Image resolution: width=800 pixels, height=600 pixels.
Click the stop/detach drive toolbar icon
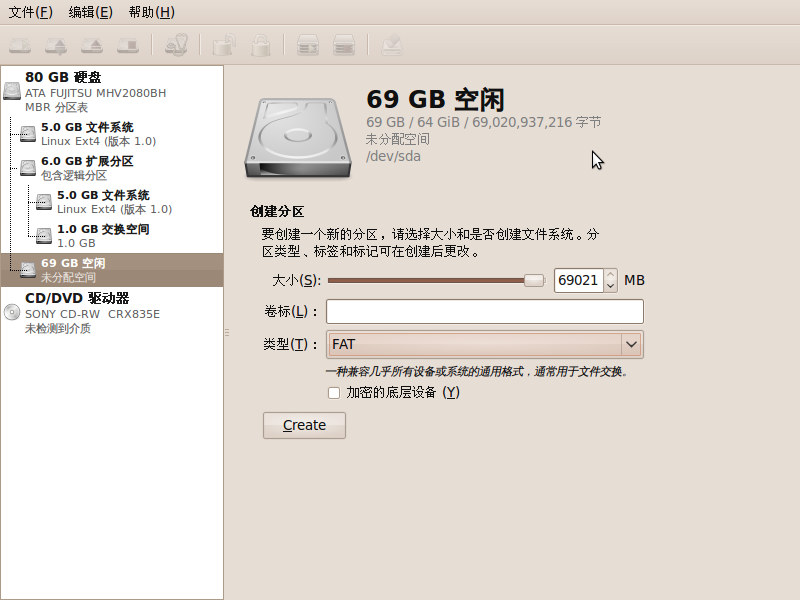pos(128,45)
